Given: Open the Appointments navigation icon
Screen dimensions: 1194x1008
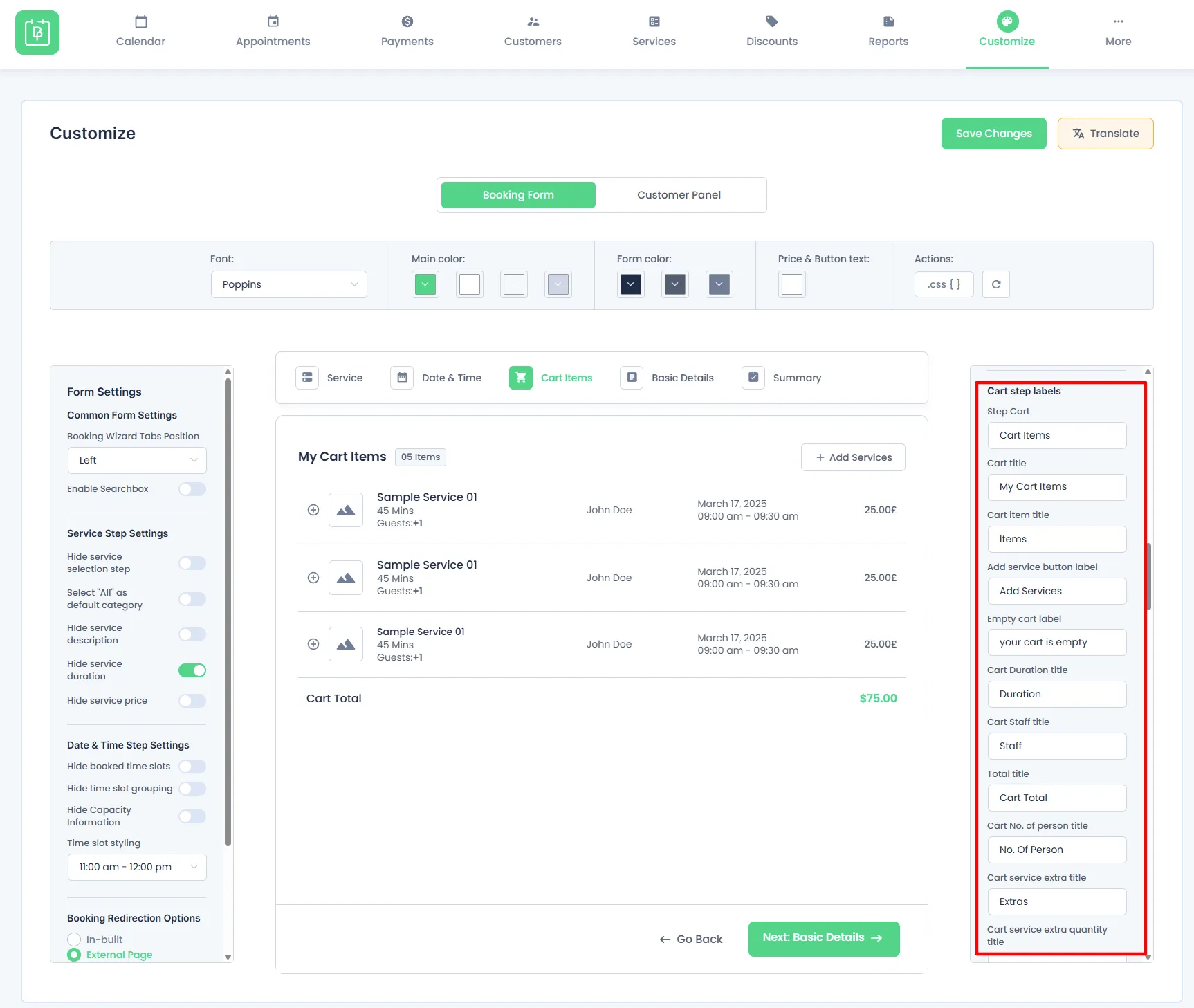Looking at the screenshot, I should click(x=273, y=21).
